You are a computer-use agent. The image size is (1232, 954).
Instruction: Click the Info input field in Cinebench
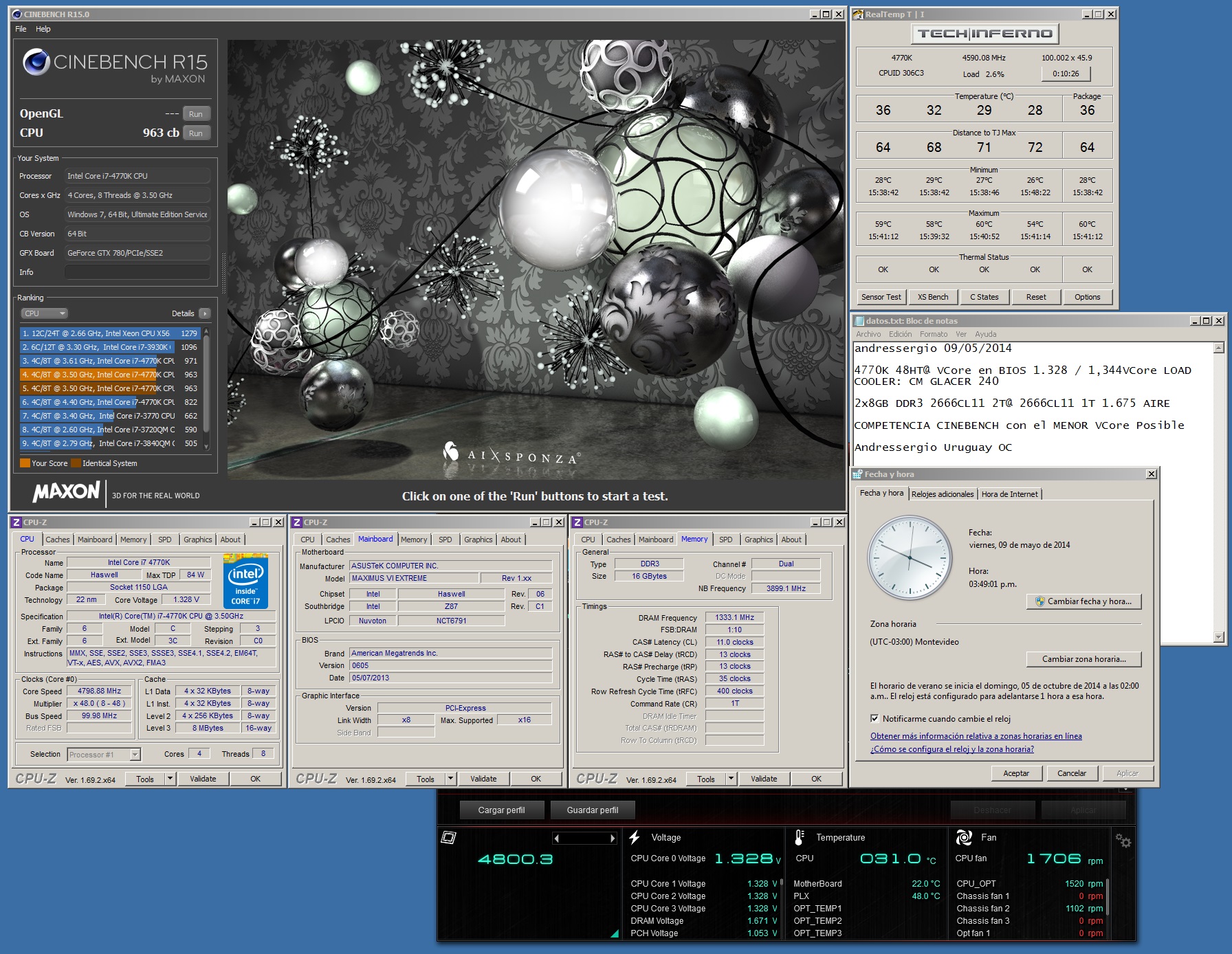[x=137, y=272]
